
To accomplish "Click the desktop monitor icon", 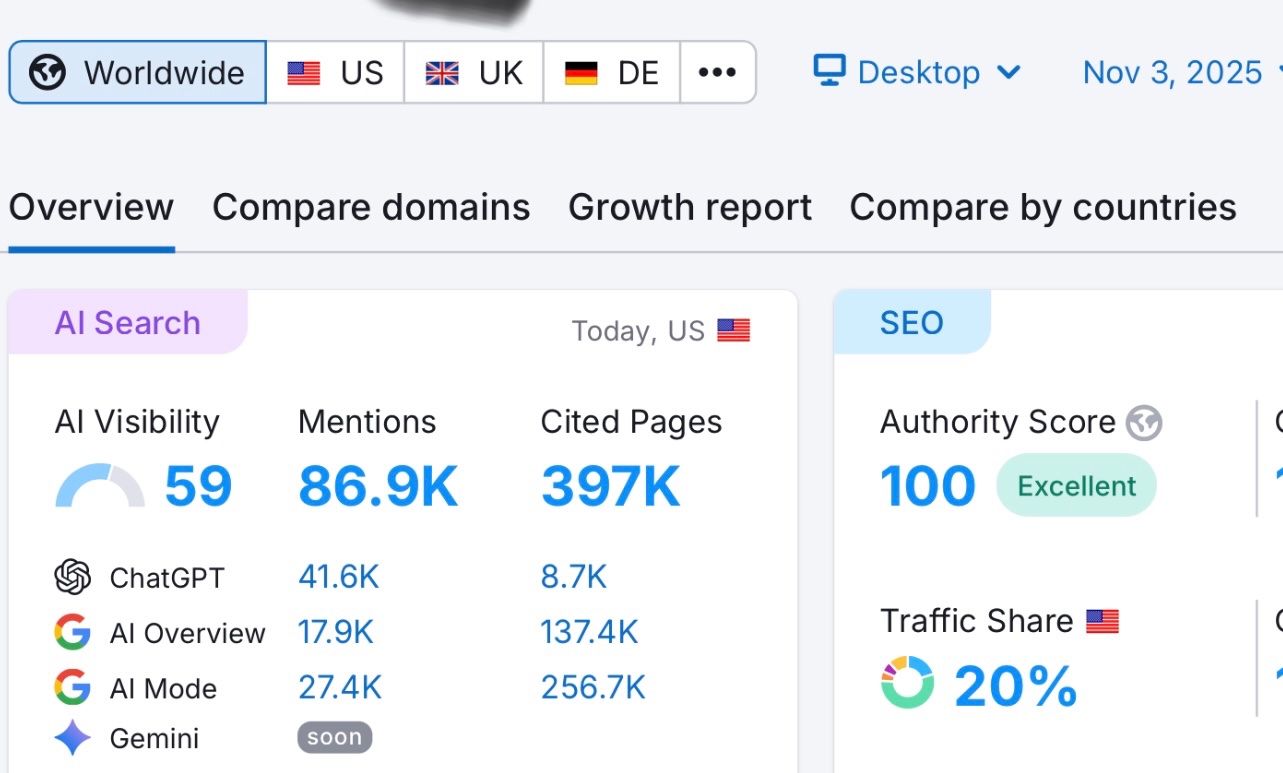I will (x=829, y=71).
